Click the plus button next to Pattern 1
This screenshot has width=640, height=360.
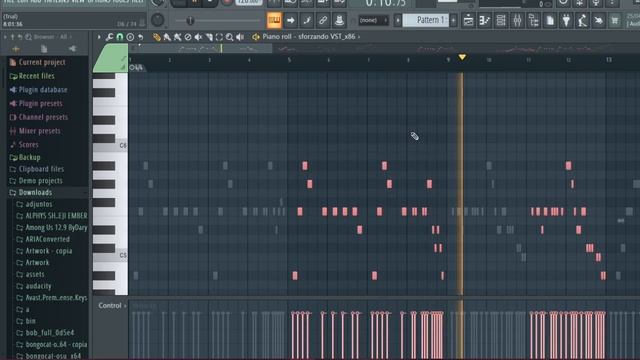(x=453, y=20)
